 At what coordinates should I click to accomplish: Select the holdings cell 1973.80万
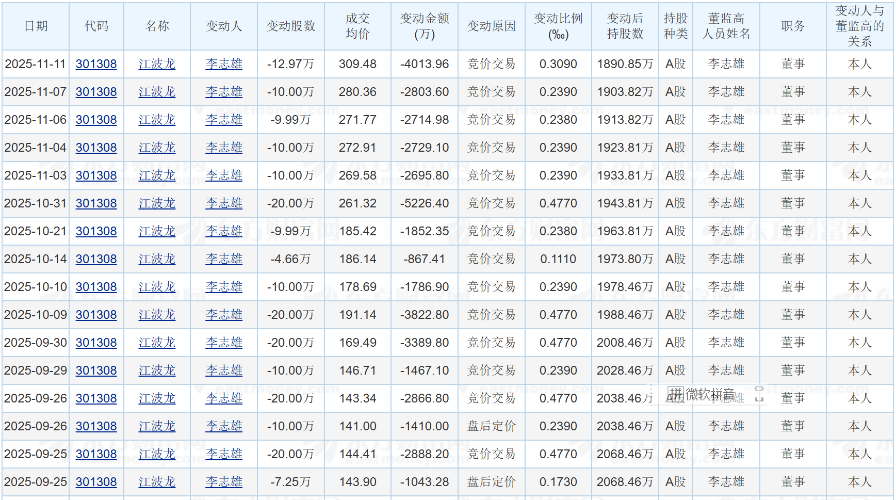coord(625,259)
